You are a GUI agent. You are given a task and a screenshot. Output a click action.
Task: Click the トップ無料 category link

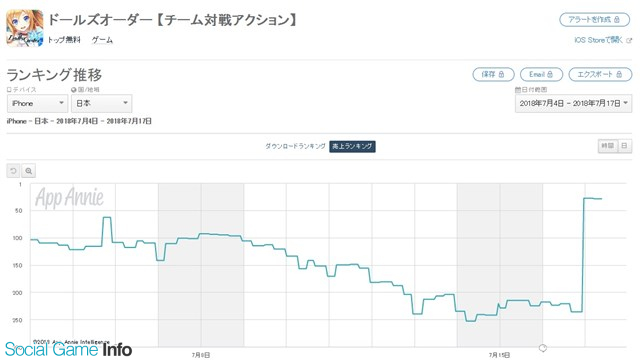click(64, 40)
